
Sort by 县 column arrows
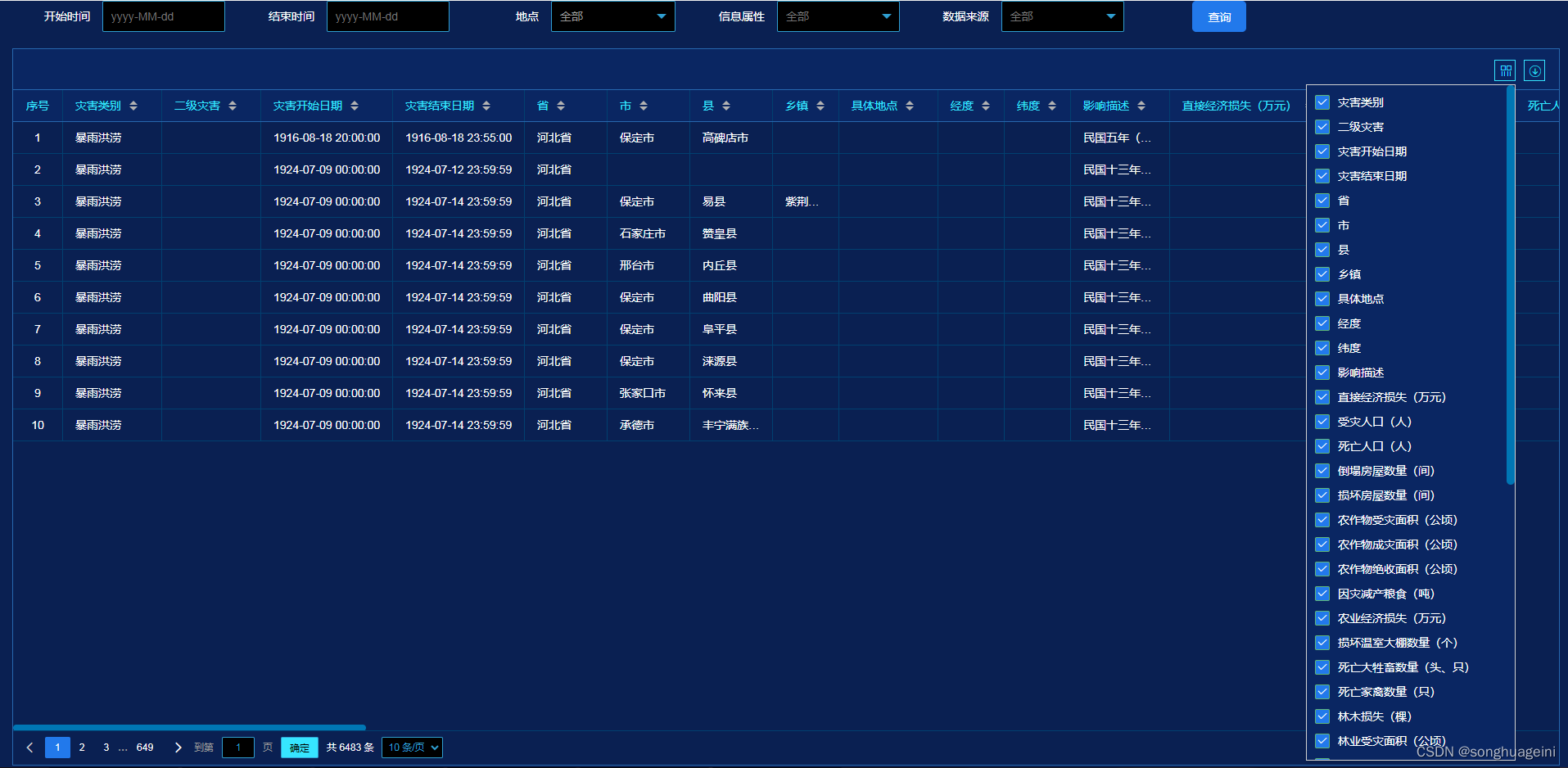click(726, 106)
